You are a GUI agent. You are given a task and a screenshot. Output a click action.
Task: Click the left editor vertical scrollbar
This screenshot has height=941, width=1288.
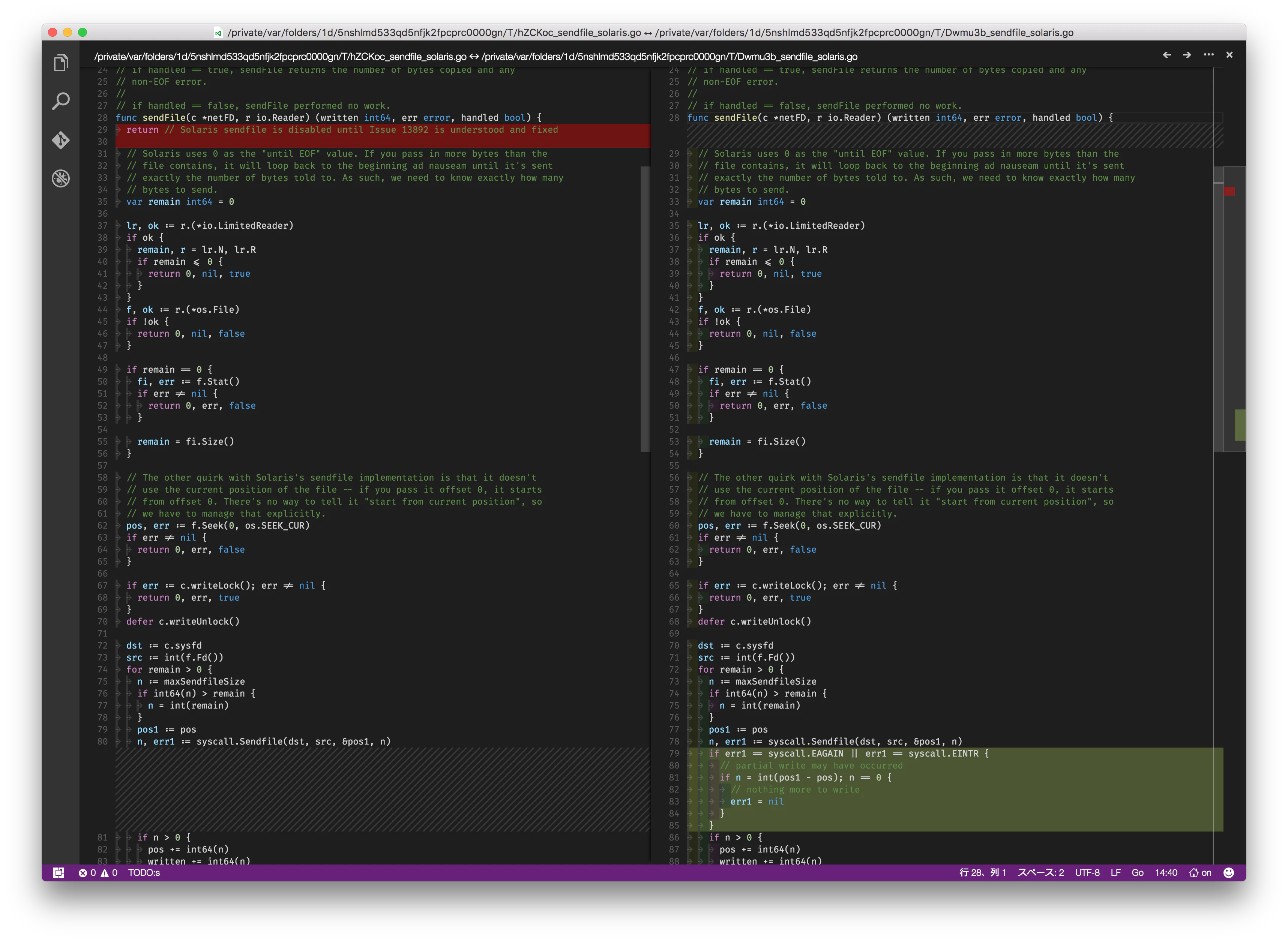[x=645, y=309]
